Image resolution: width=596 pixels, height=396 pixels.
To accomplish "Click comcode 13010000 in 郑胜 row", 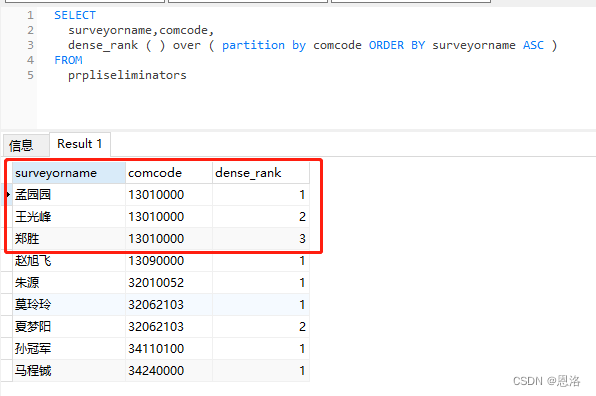I will (169, 239).
